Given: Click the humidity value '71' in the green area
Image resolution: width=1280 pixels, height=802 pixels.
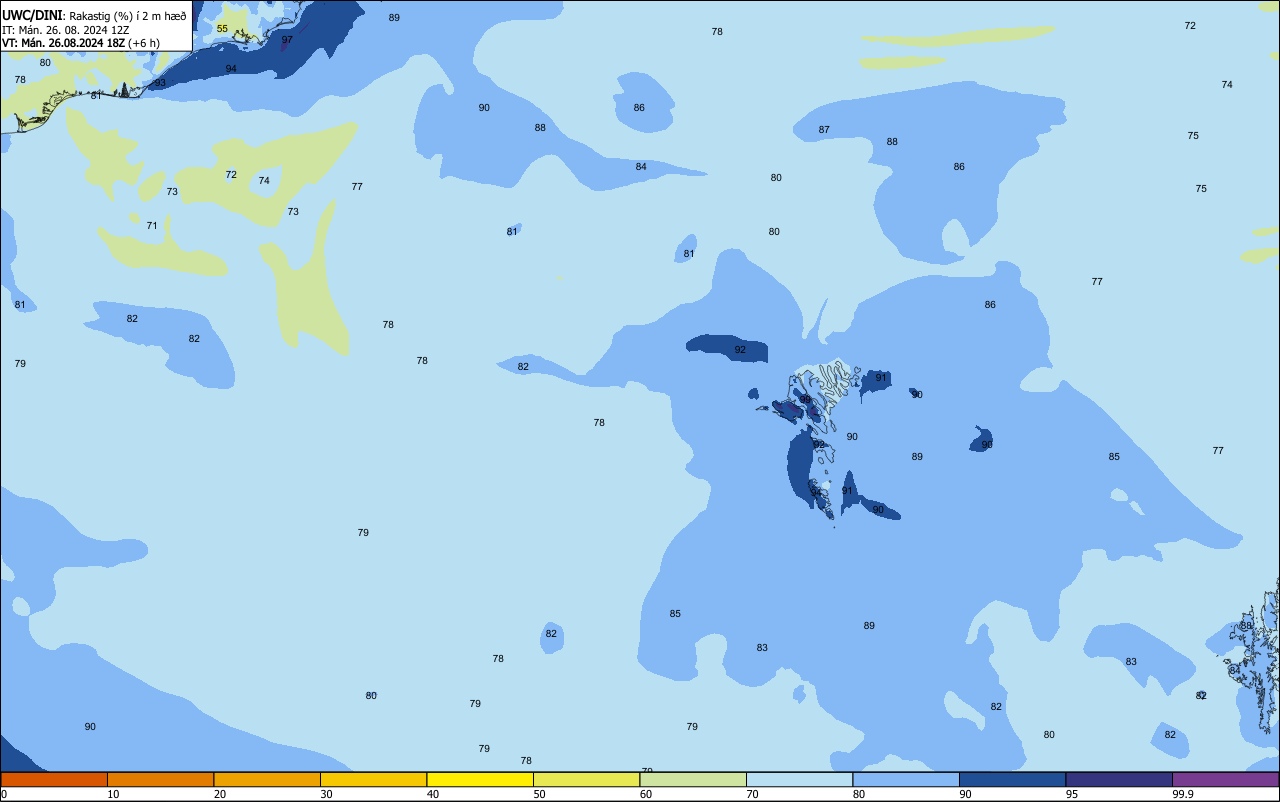Looking at the screenshot, I should (152, 226).
